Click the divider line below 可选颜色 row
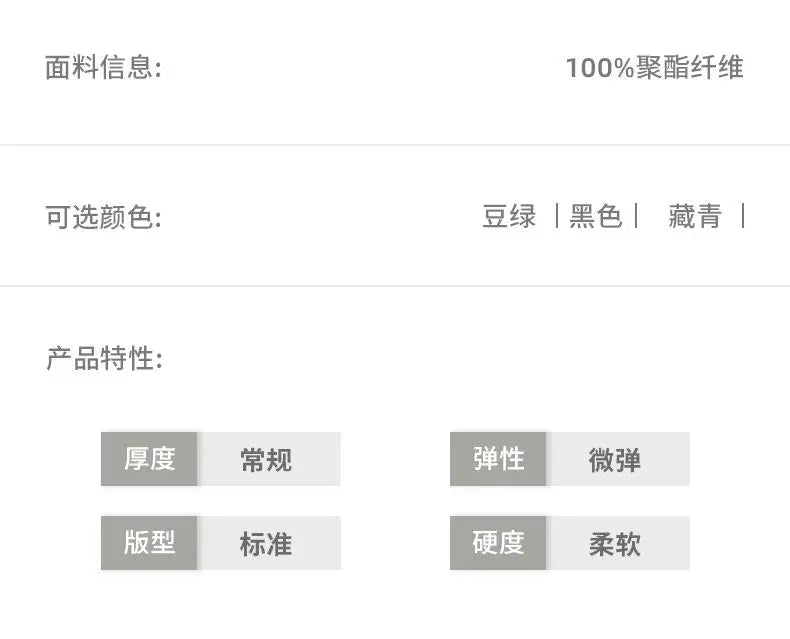The width and height of the screenshot is (790, 639). [x=395, y=286]
